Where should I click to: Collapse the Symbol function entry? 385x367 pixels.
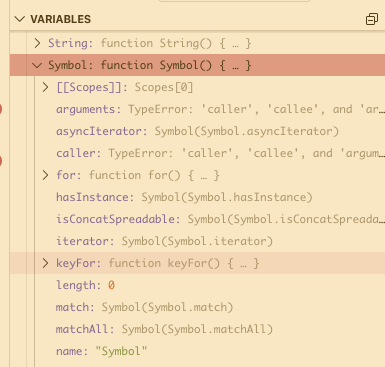[37, 65]
